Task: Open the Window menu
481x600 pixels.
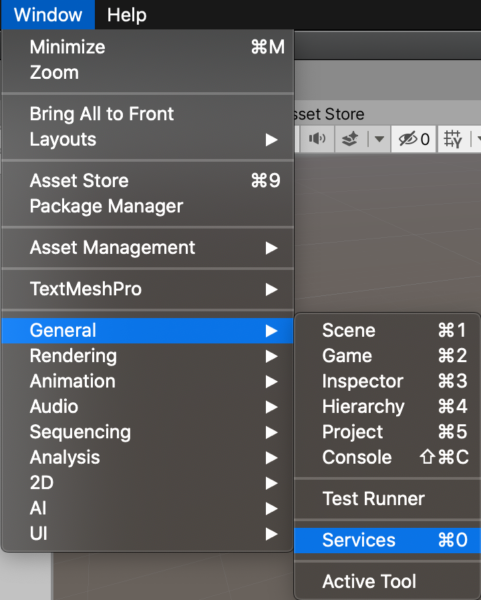Action: 48,15
